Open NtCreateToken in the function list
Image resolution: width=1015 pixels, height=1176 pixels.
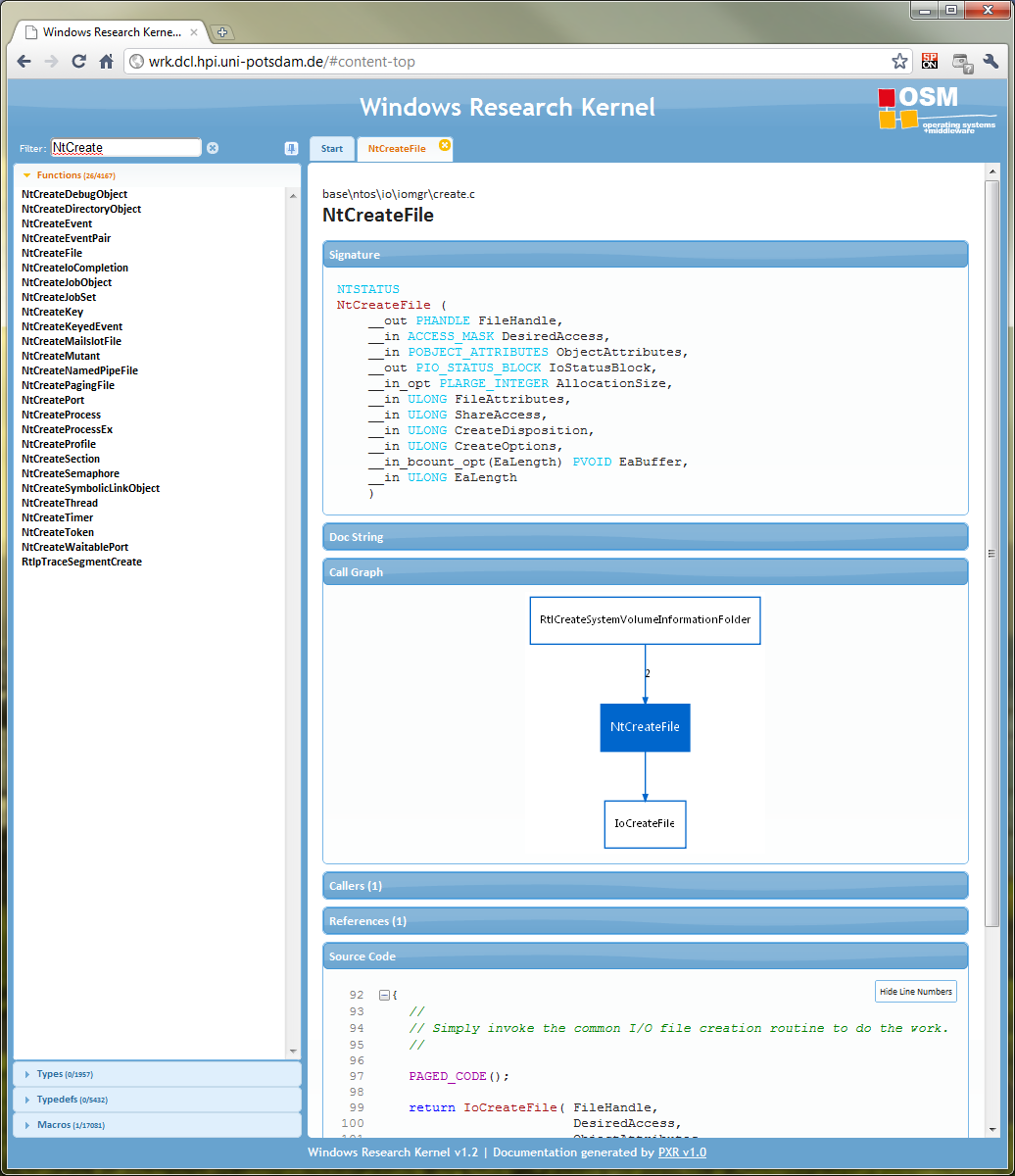click(58, 532)
